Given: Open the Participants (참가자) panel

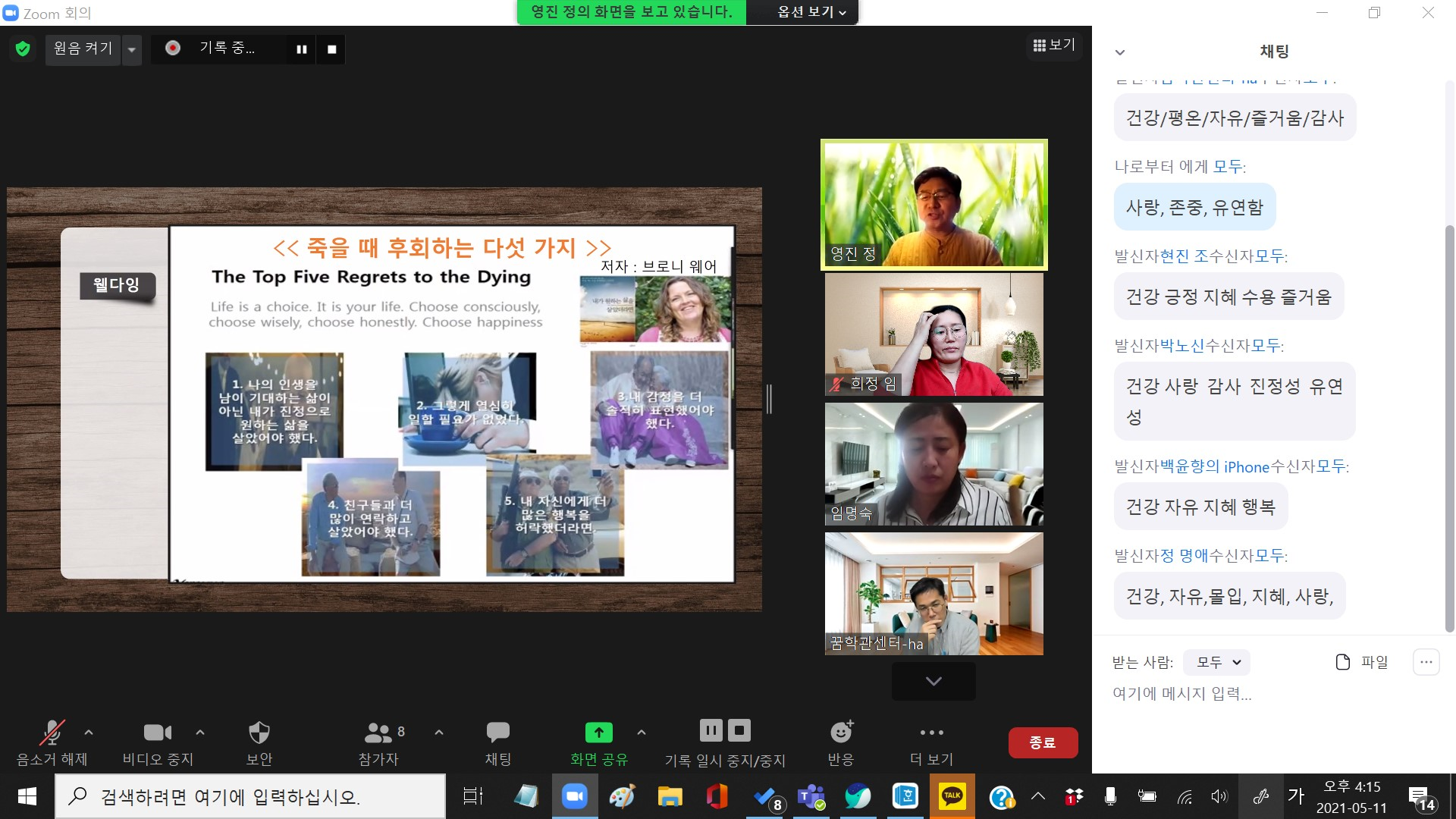Looking at the screenshot, I should 379,743.
